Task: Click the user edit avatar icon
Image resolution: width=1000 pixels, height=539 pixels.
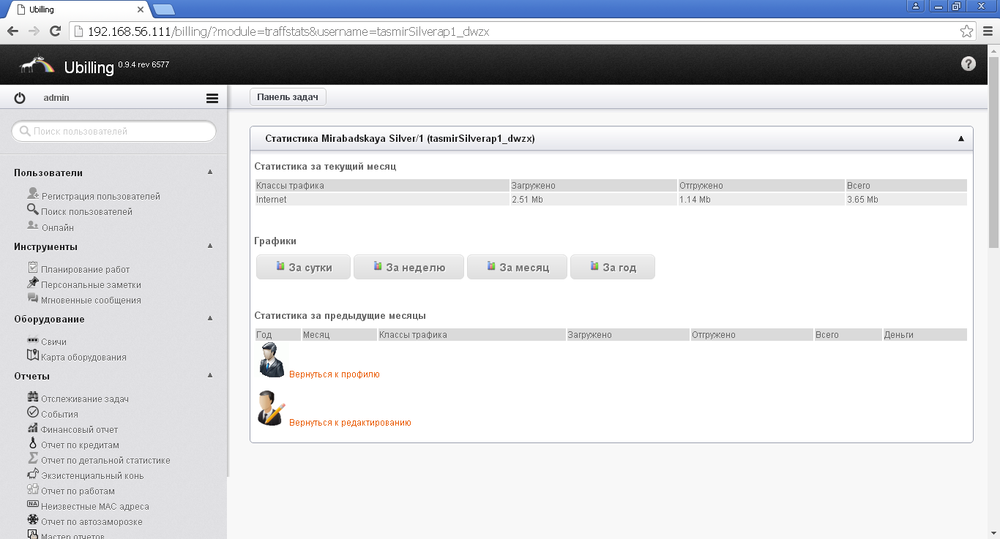Action: (269, 408)
